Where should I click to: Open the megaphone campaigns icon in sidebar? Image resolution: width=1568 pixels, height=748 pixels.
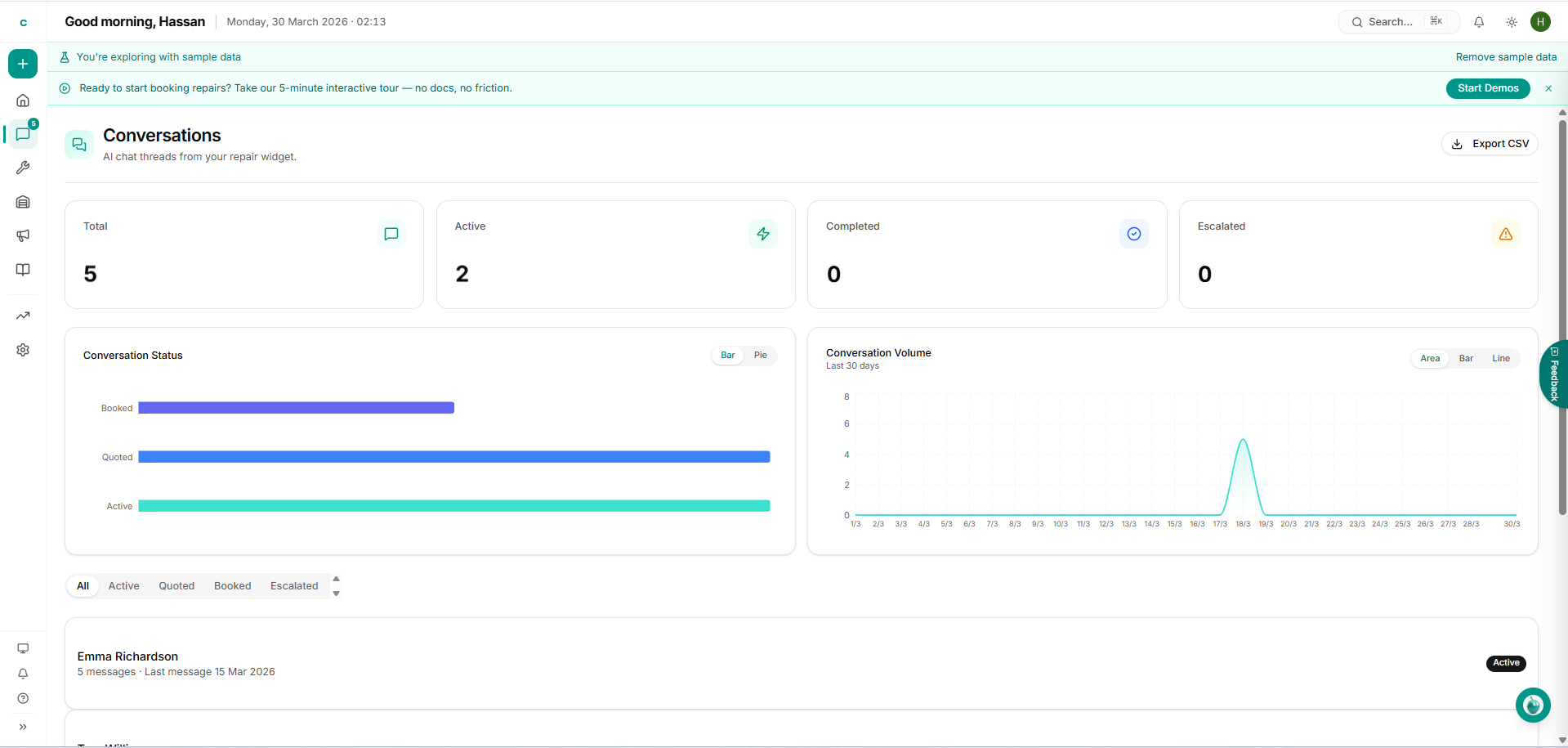[x=23, y=235]
